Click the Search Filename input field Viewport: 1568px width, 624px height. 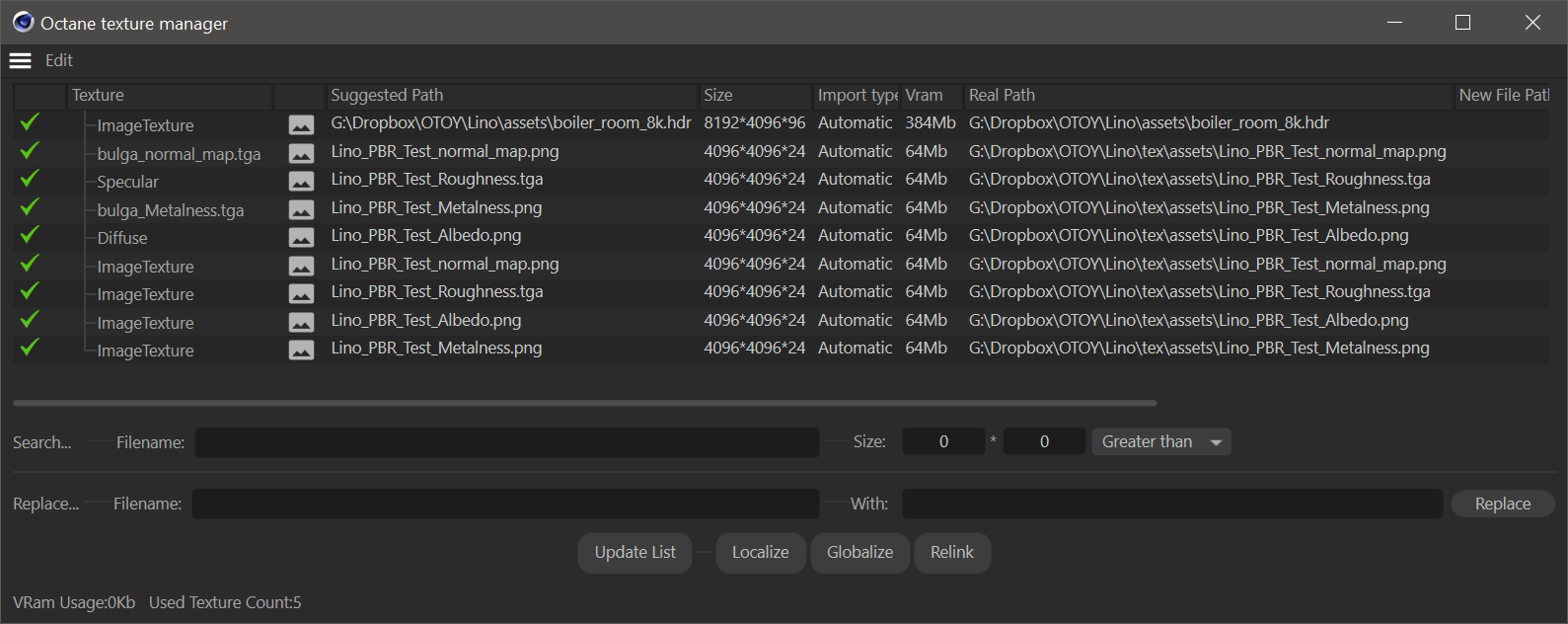pos(506,442)
